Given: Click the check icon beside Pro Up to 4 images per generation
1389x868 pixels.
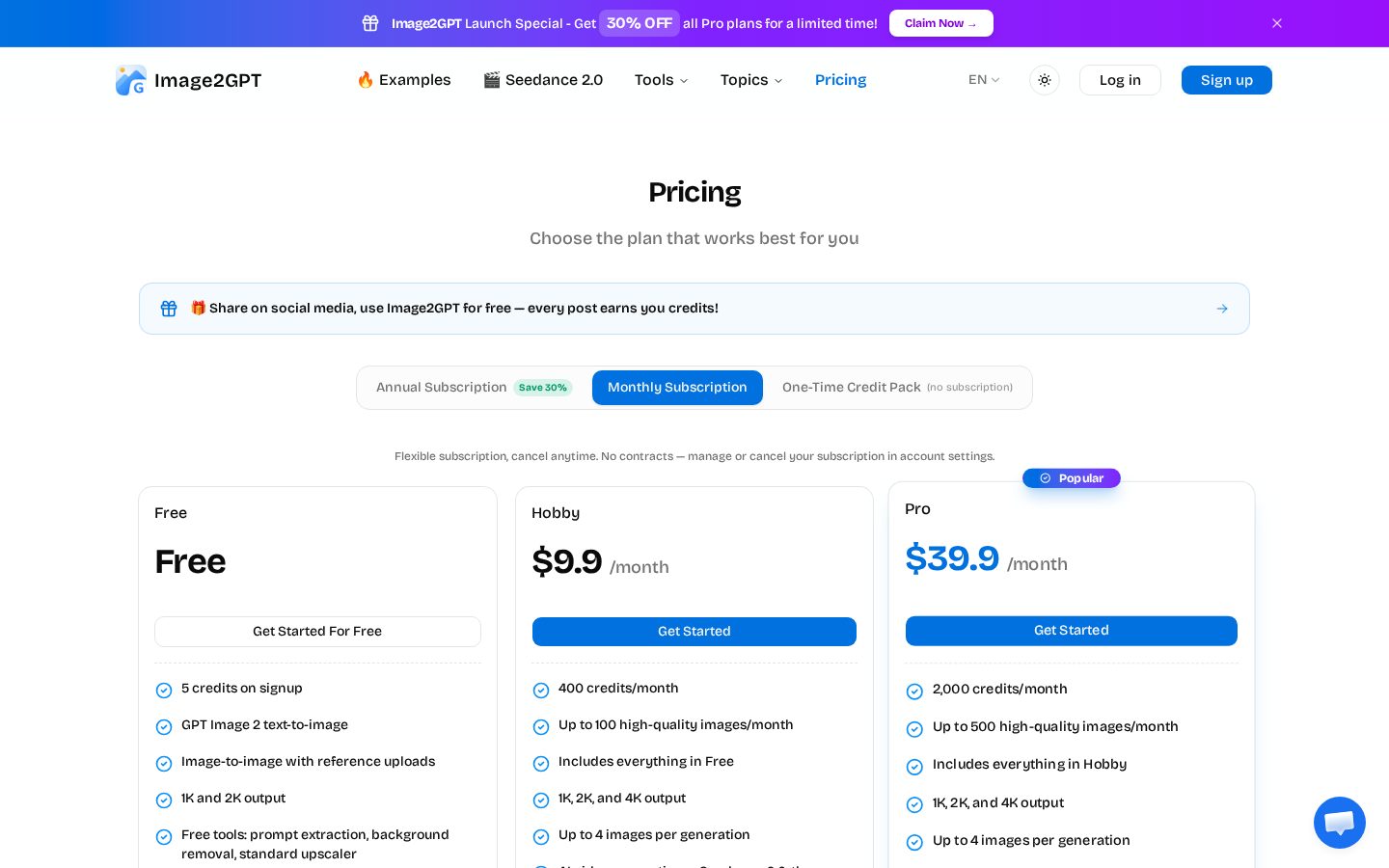Looking at the screenshot, I should click(x=914, y=842).
